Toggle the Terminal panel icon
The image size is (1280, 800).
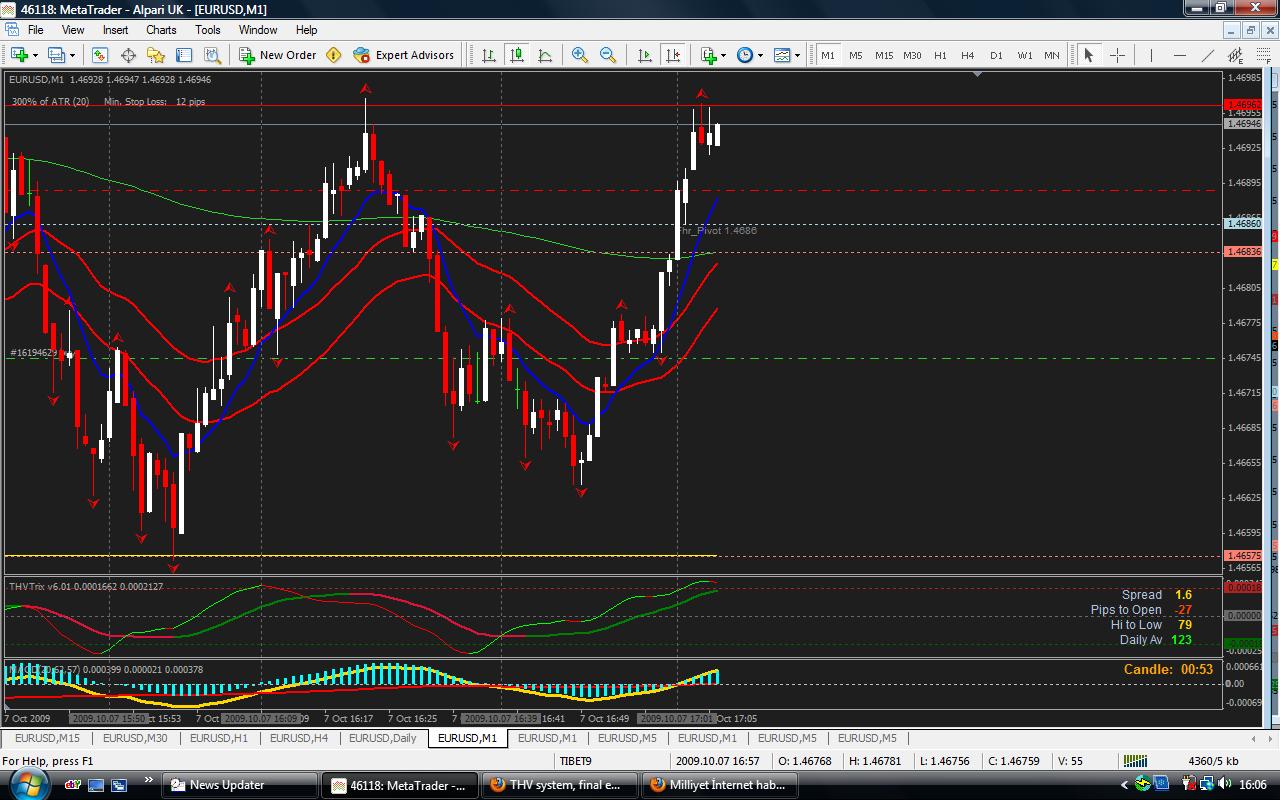click(184, 55)
